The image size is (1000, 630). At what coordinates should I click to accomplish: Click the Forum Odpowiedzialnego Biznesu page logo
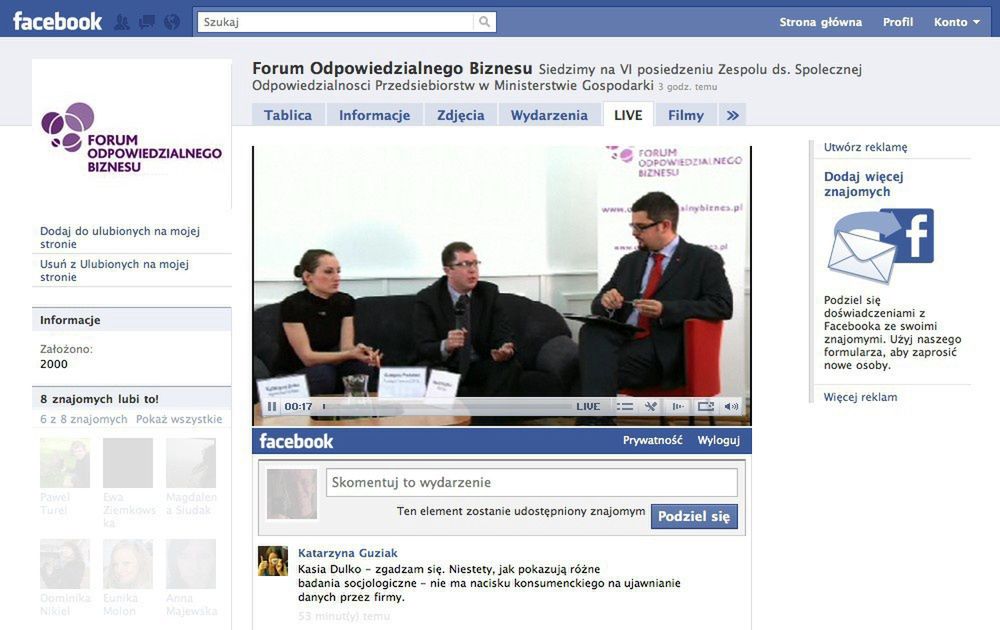(x=131, y=136)
